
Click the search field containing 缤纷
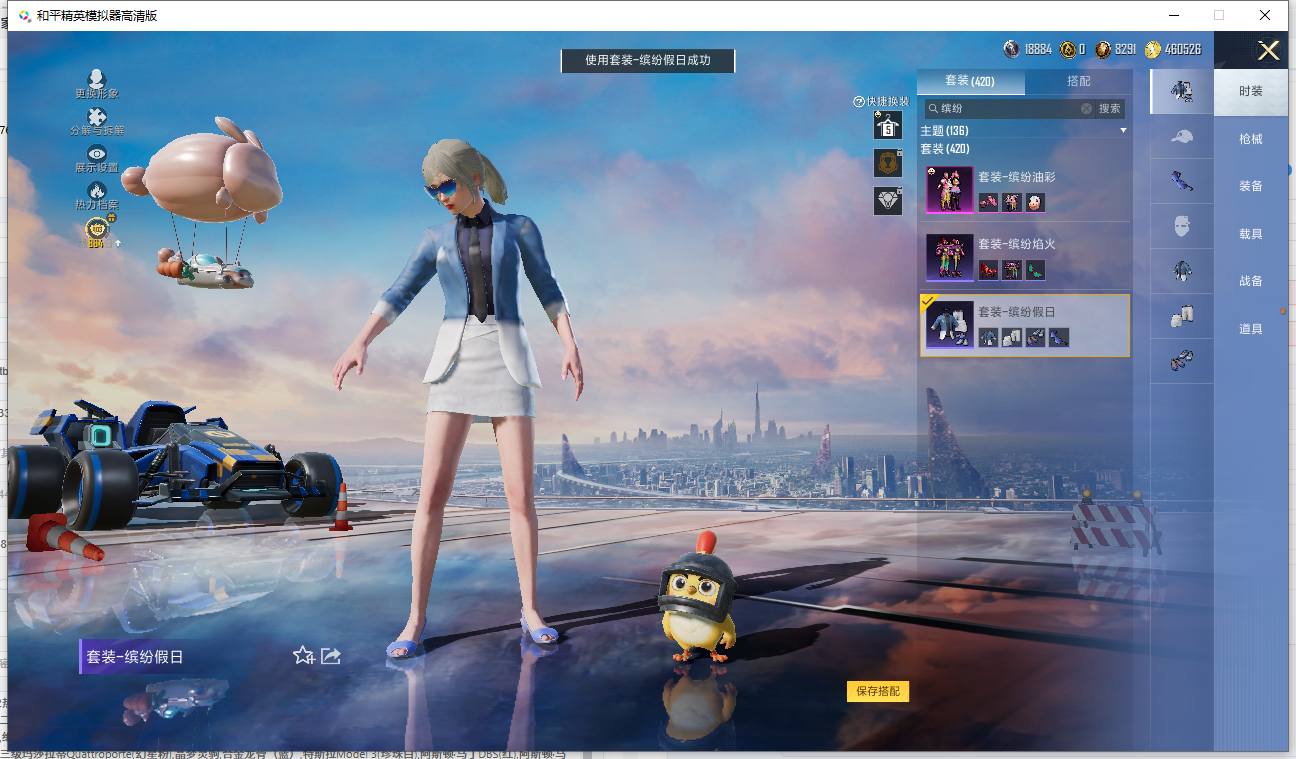point(1007,108)
